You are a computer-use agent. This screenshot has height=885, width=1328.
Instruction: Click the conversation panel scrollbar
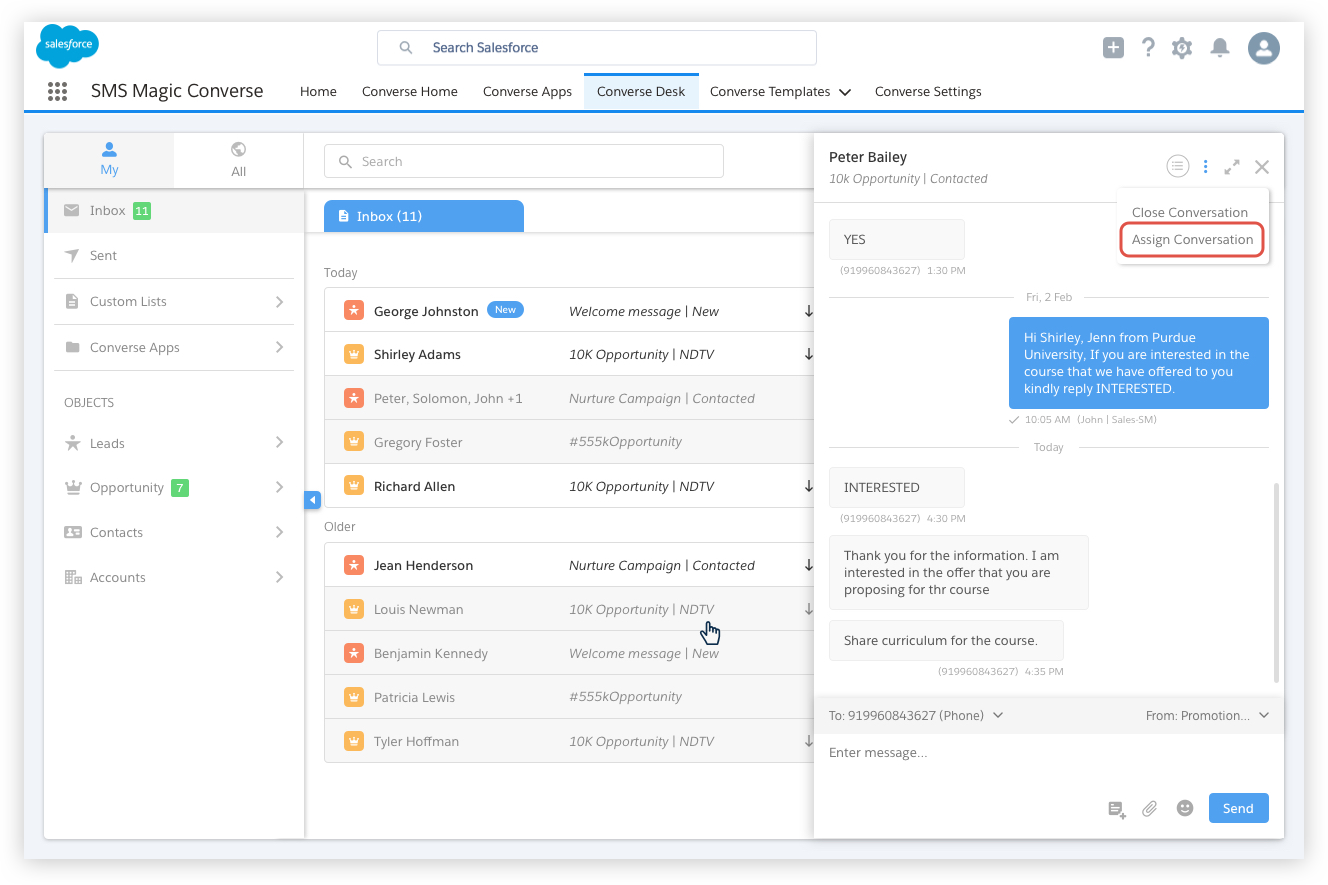(1275, 582)
